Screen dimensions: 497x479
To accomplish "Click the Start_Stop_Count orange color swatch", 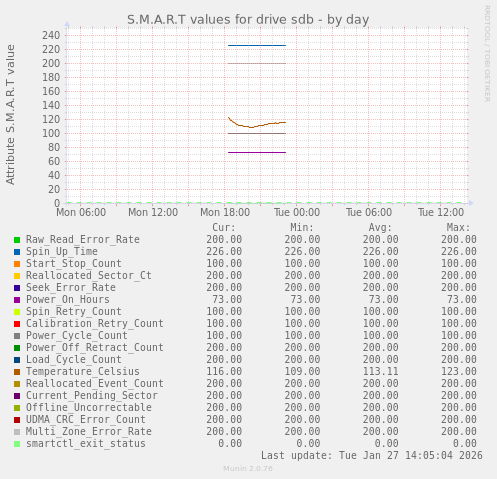I will point(17,264).
